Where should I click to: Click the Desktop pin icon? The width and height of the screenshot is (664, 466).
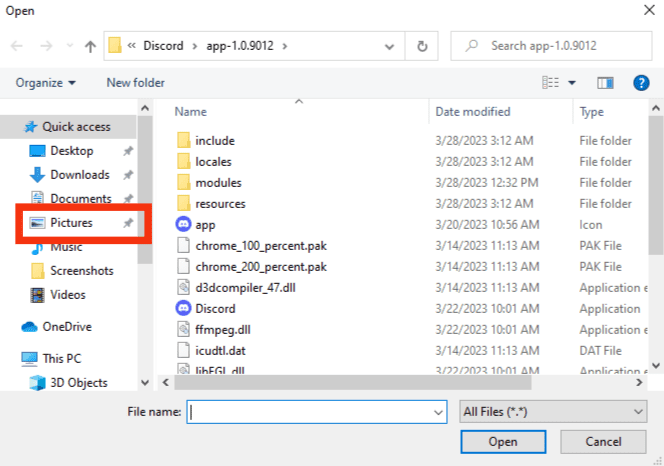pos(128,151)
